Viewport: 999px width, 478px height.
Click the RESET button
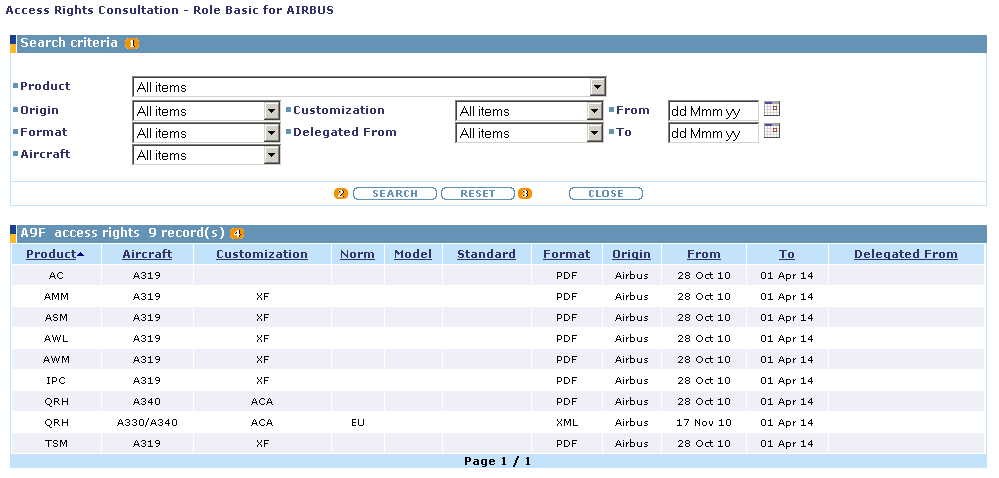coord(478,194)
